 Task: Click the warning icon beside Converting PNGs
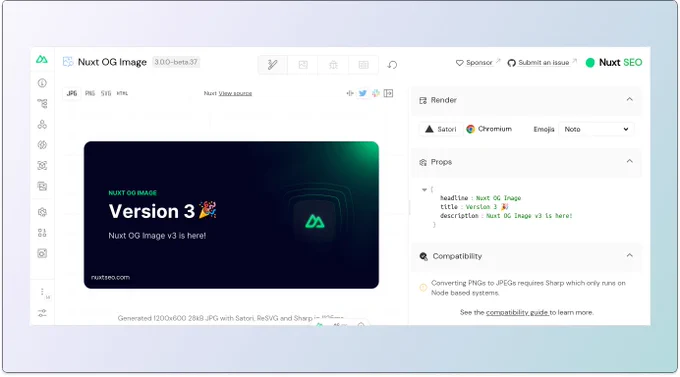423,288
